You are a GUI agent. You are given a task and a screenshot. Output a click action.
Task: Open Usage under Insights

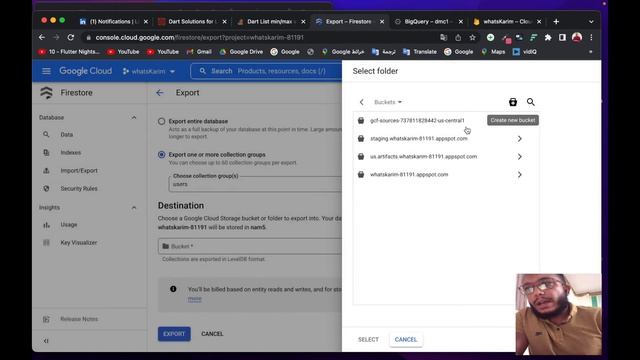pyautogui.click(x=69, y=224)
